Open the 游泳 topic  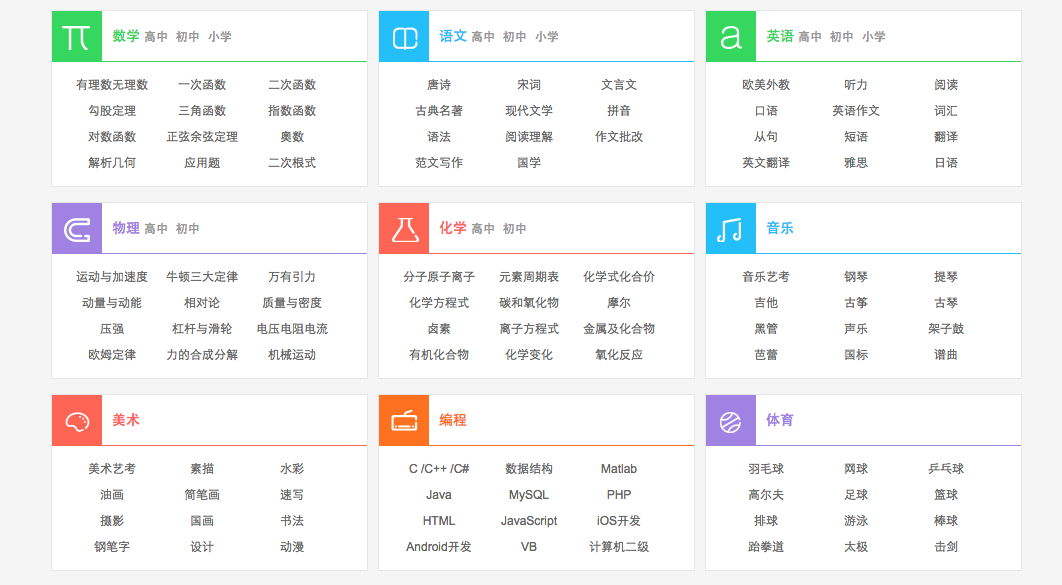[x=856, y=521]
